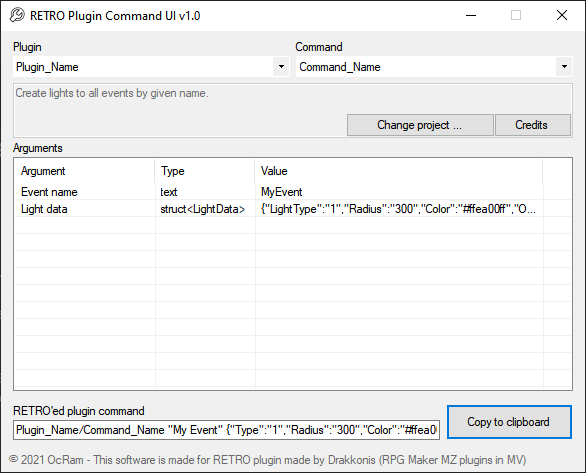Select the Light data argument row

pyautogui.click(x=278, y=209)
